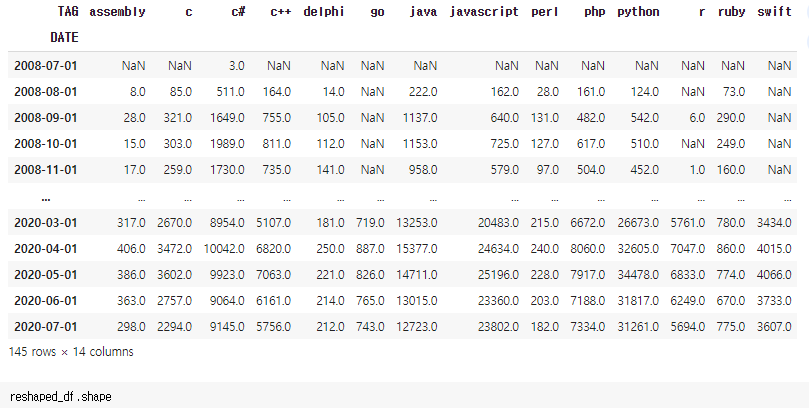Click the 298.0 assembly value
Screen dimensions: 809x408
click(131, 327)
